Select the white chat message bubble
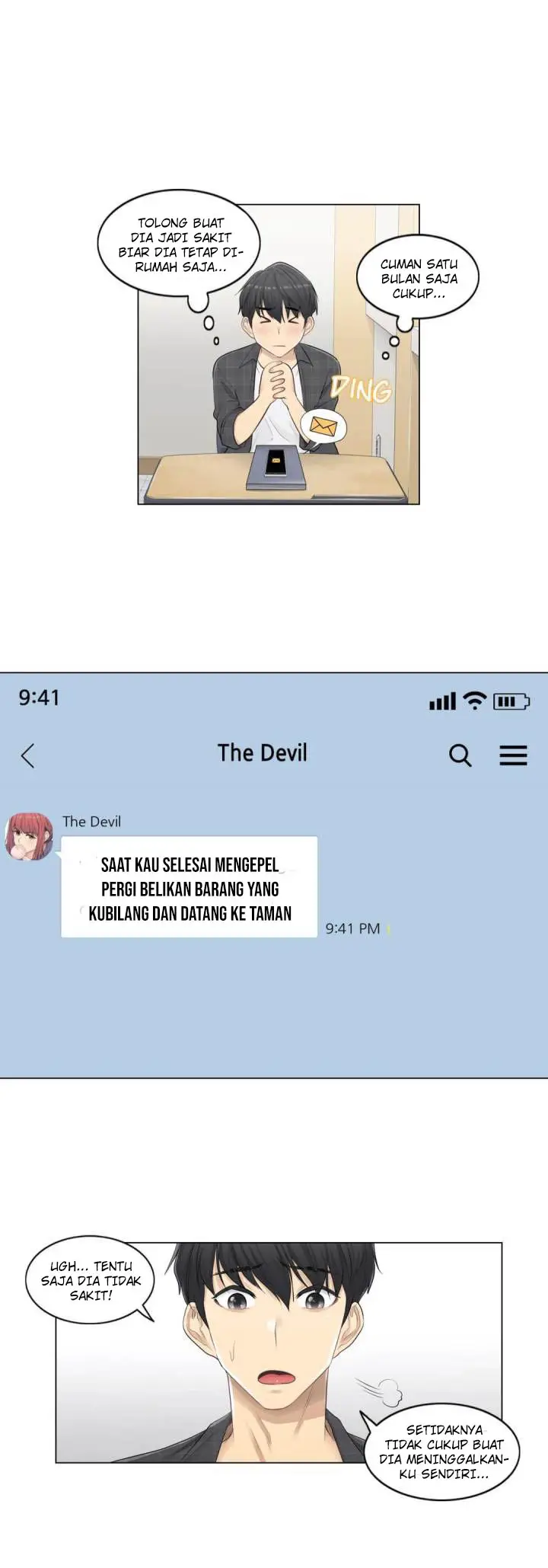 click(190, 886)
